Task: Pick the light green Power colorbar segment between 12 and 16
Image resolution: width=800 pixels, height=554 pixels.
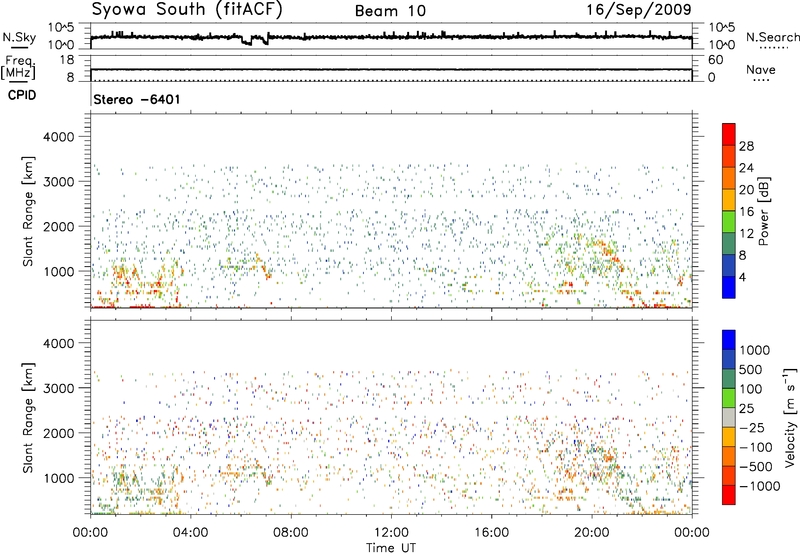Action: (729, 221)
